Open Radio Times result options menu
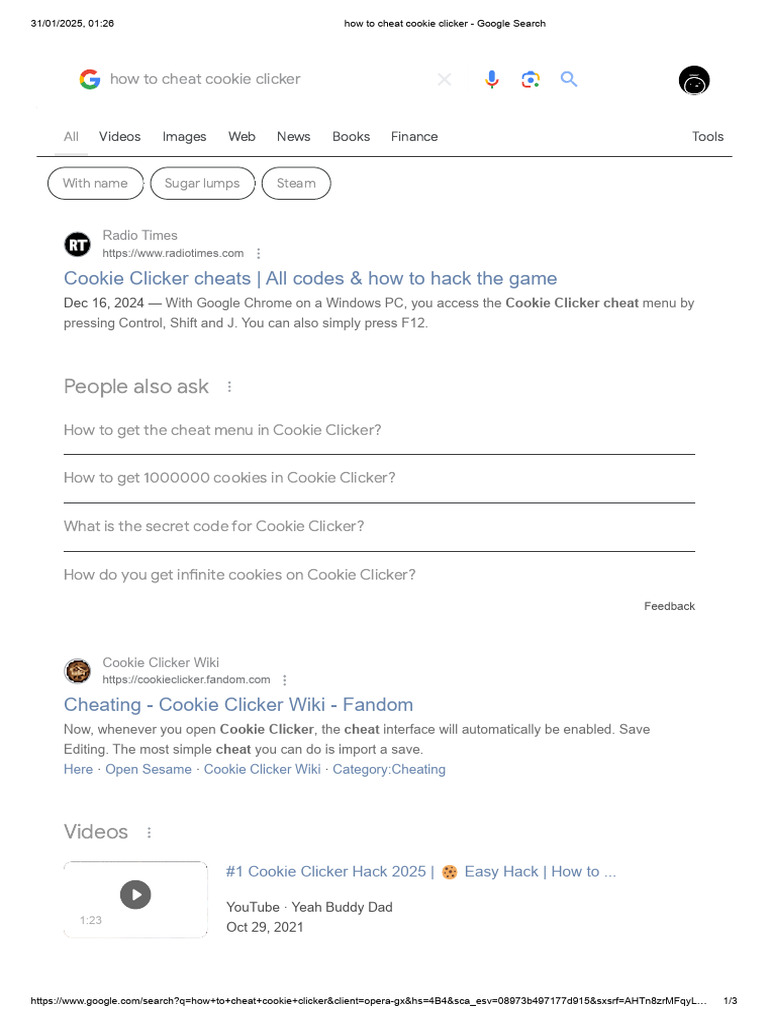768x1024 pixels. point(259,254)
